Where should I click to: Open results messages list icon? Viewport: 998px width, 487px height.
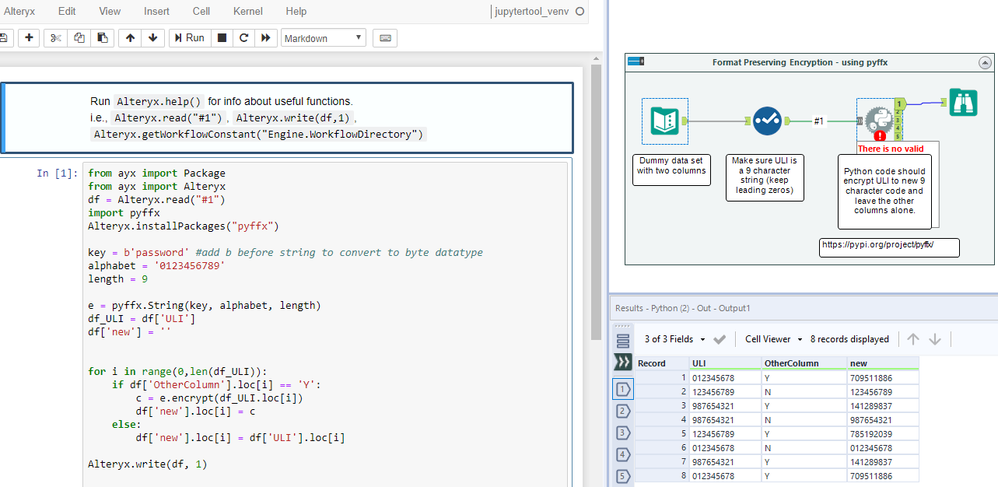(623, 340)
